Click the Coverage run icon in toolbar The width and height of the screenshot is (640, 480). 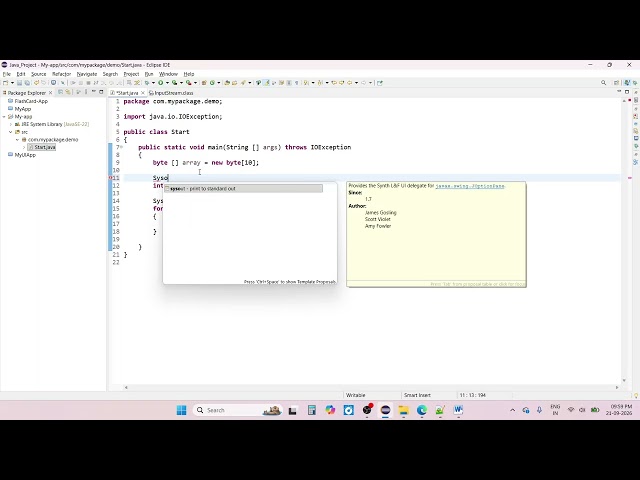(175, 83)
